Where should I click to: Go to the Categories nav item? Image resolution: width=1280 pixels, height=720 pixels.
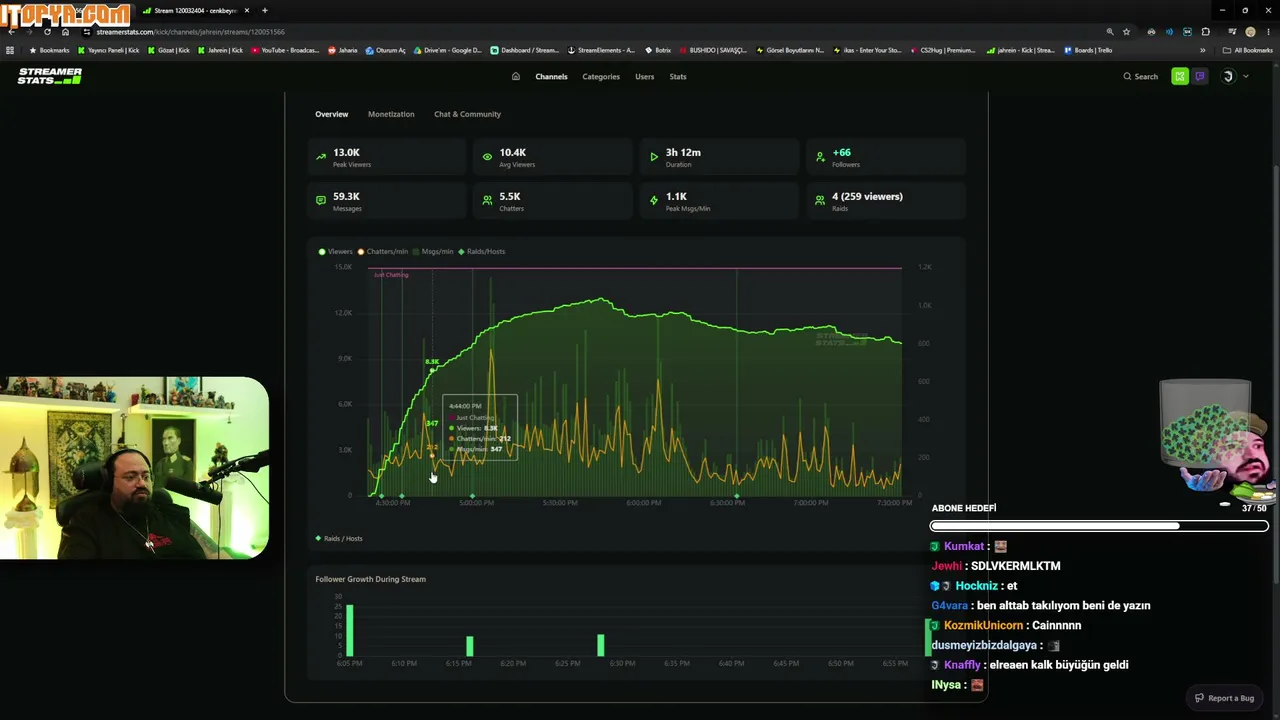[601, 76]
